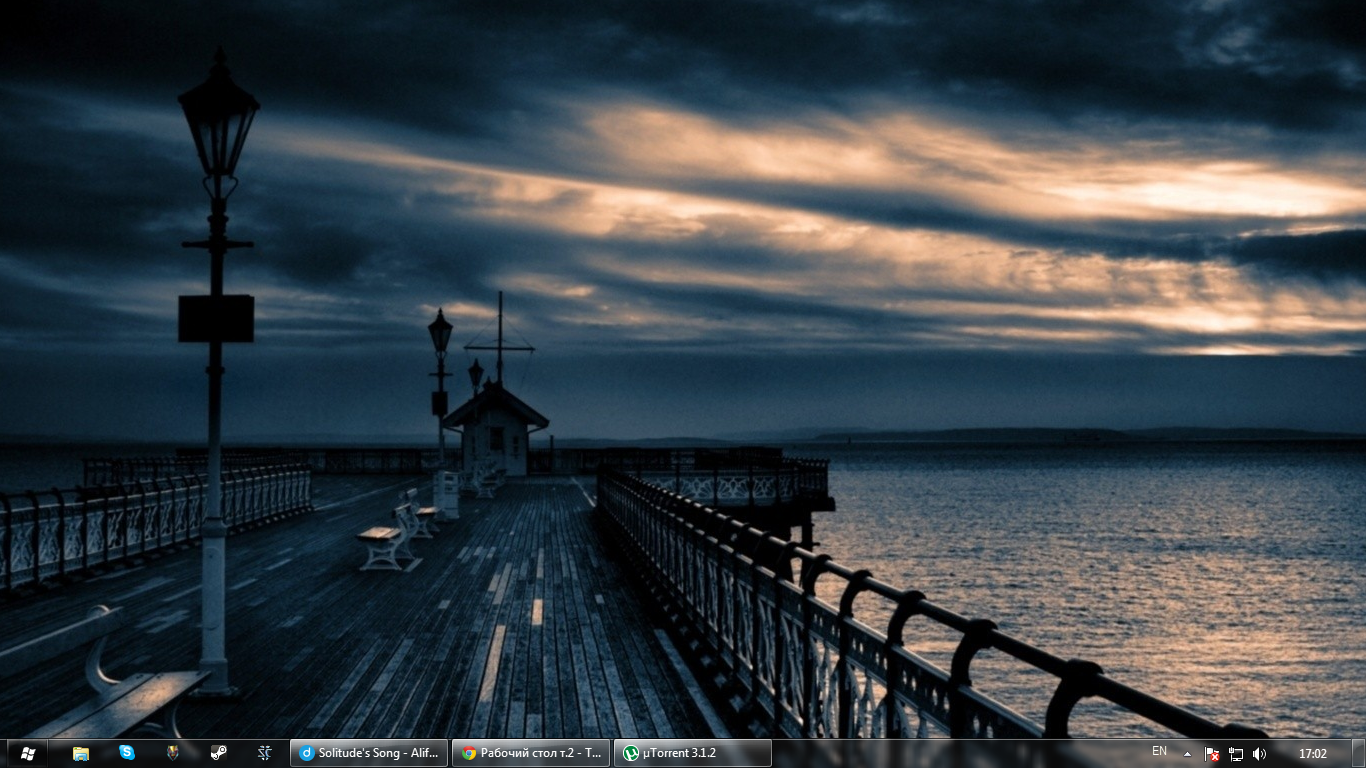Show hidden notification area icons

(1187, 753)
